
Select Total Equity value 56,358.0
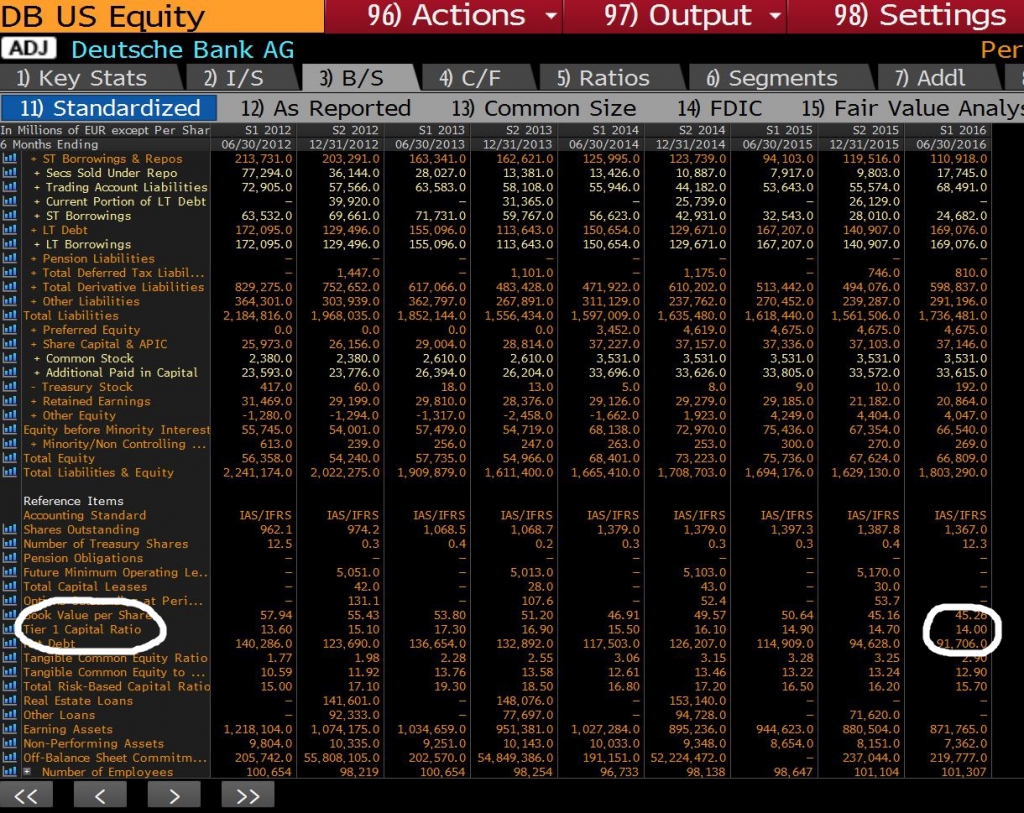(262, 458)
